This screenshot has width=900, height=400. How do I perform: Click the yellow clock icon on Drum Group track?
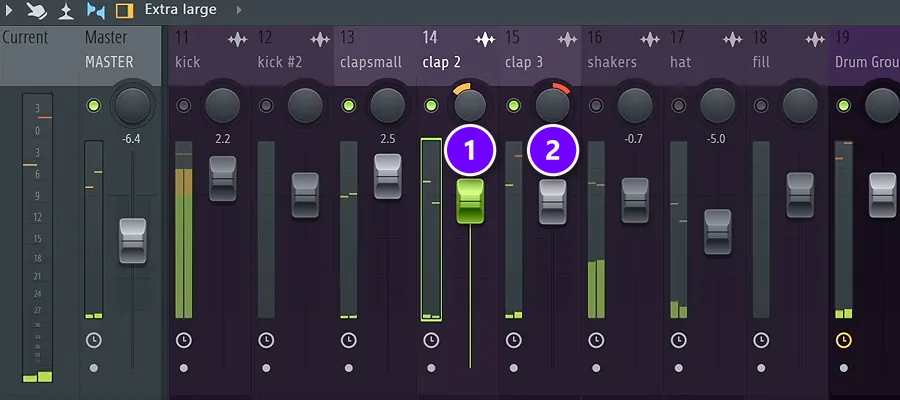[844, 340]
